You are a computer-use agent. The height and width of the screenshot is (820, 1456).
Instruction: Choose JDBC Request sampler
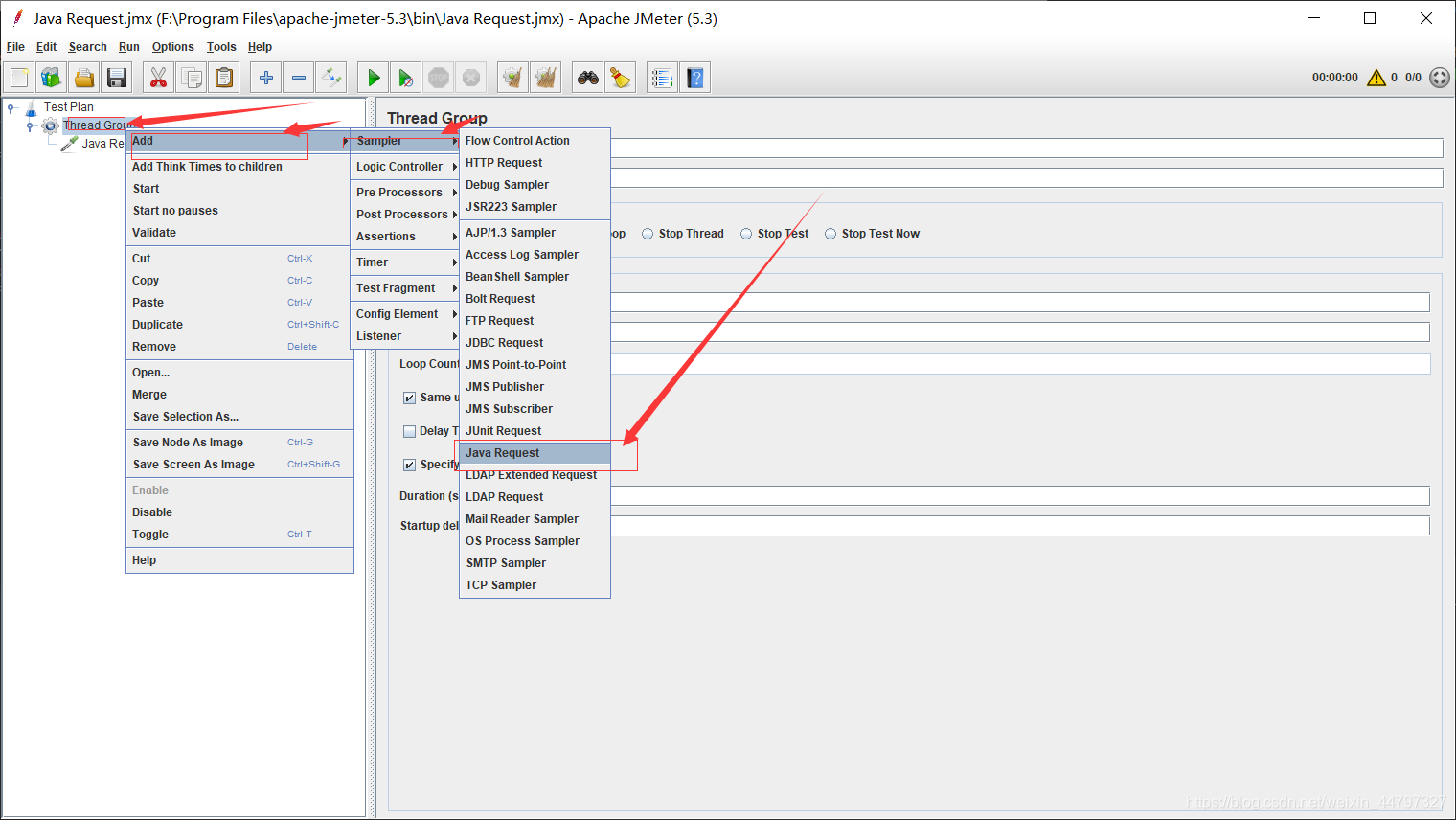click(x=535, y=343)
